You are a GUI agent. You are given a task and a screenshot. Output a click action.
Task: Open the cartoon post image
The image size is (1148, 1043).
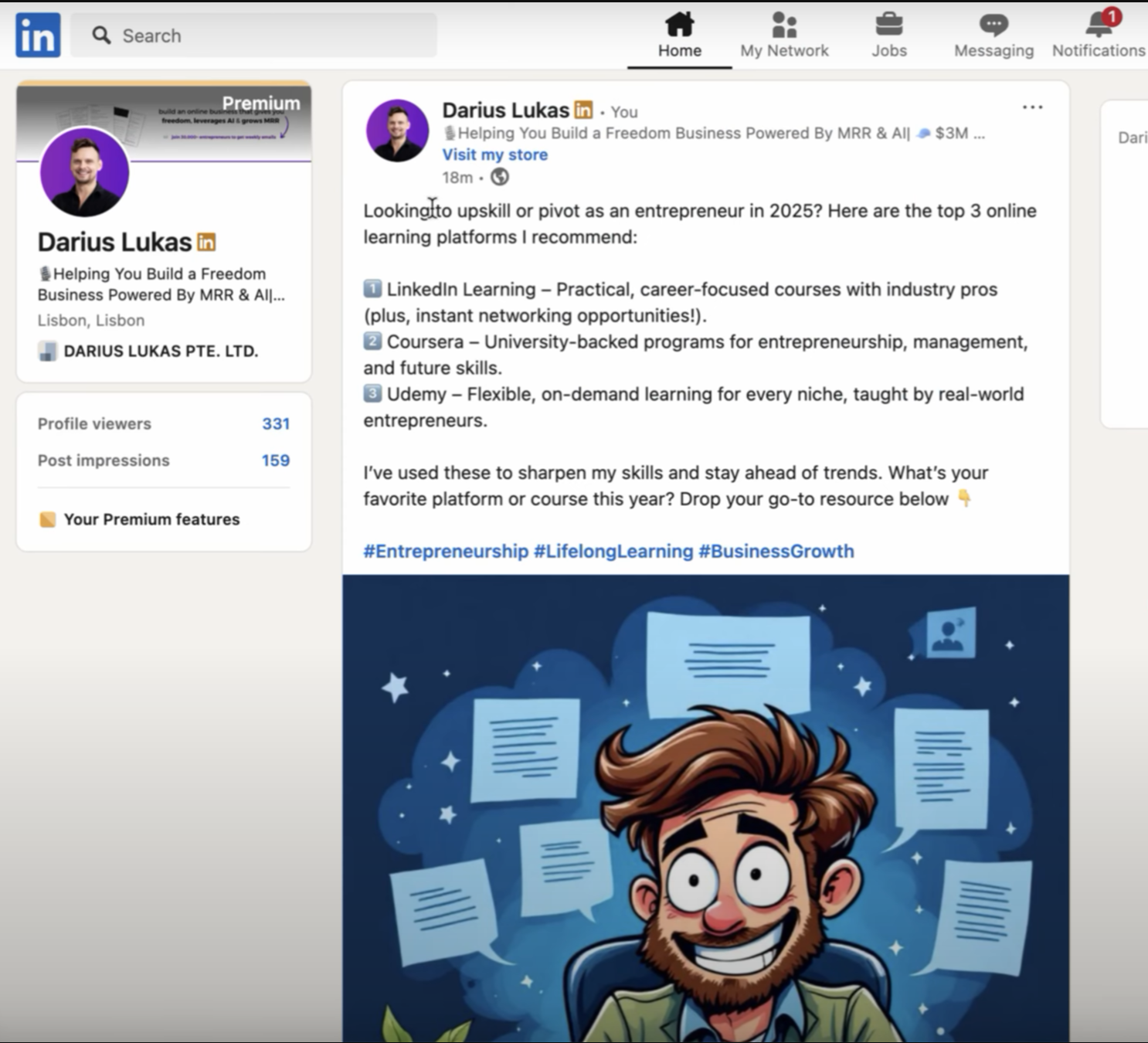705,807
